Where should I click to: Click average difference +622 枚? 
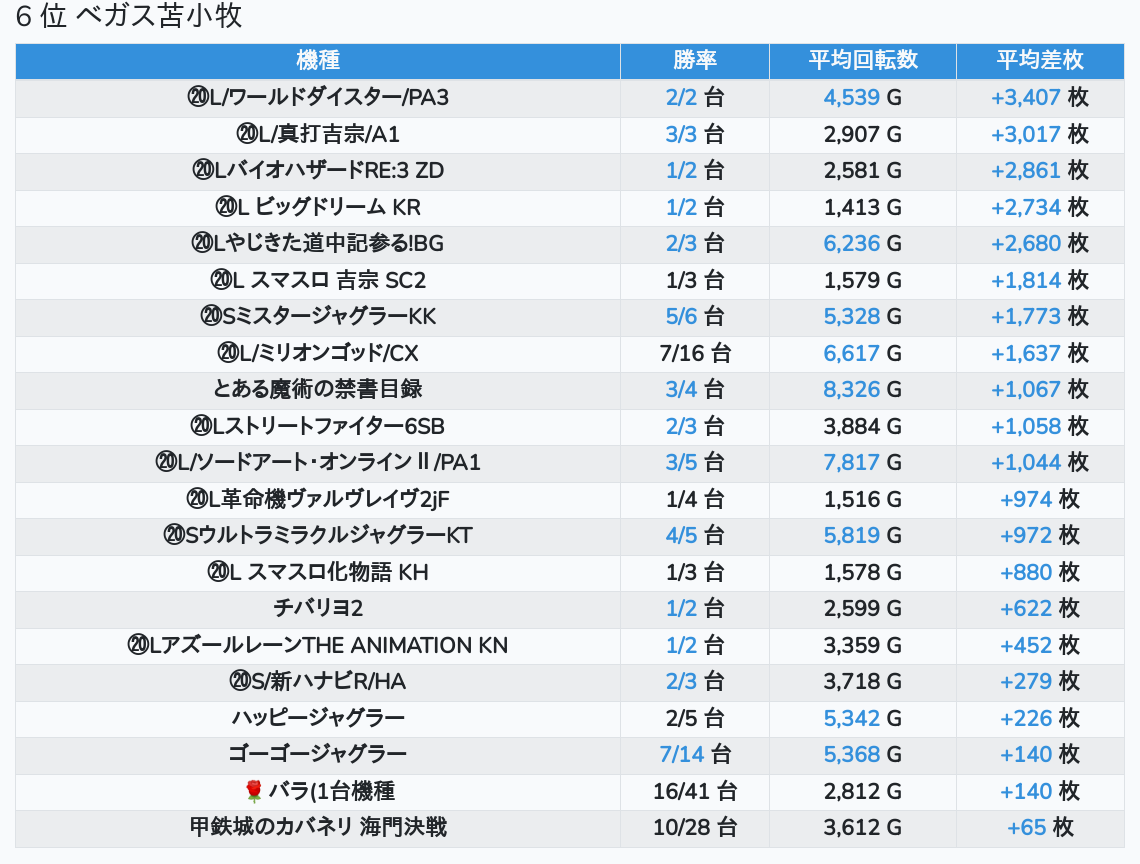pyautogui.click(x=1040, y=608)
